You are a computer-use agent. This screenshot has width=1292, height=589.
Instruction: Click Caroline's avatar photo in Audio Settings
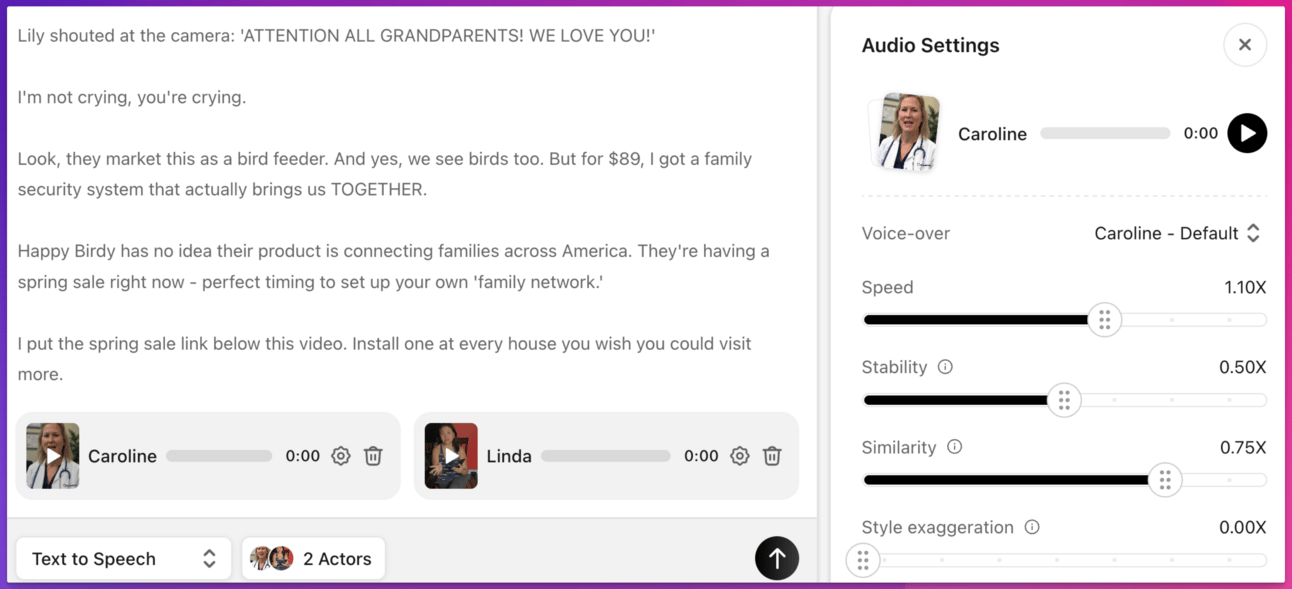point(905,133)
